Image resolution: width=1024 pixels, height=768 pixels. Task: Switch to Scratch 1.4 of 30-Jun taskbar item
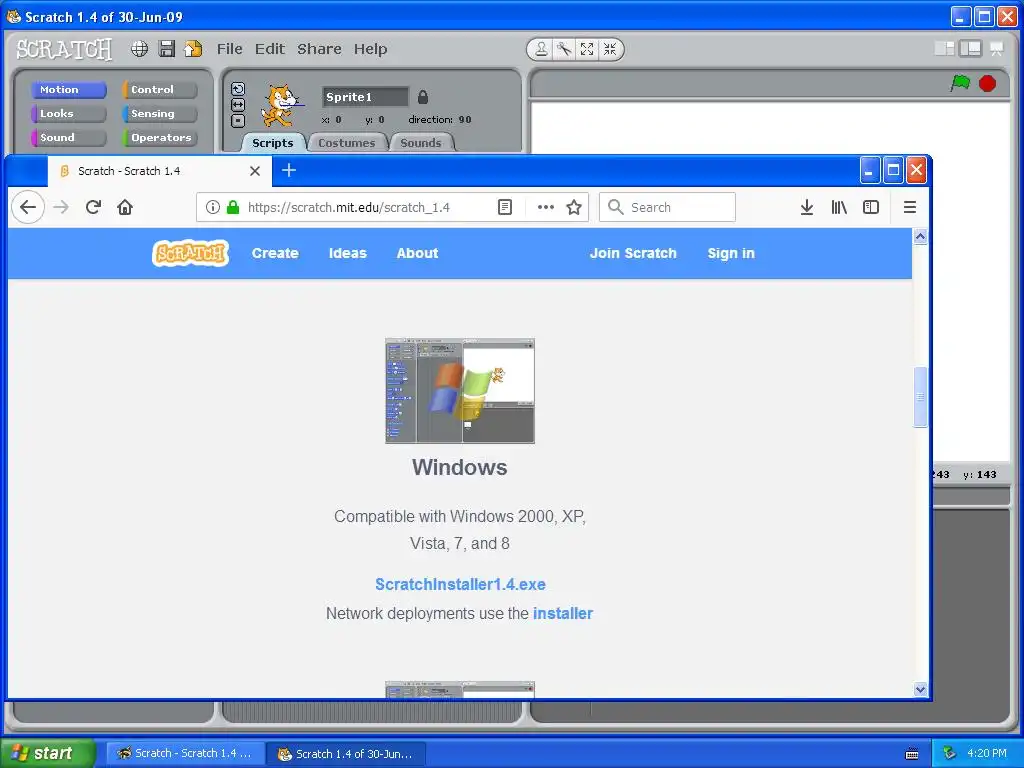click(x=346, y=754)
